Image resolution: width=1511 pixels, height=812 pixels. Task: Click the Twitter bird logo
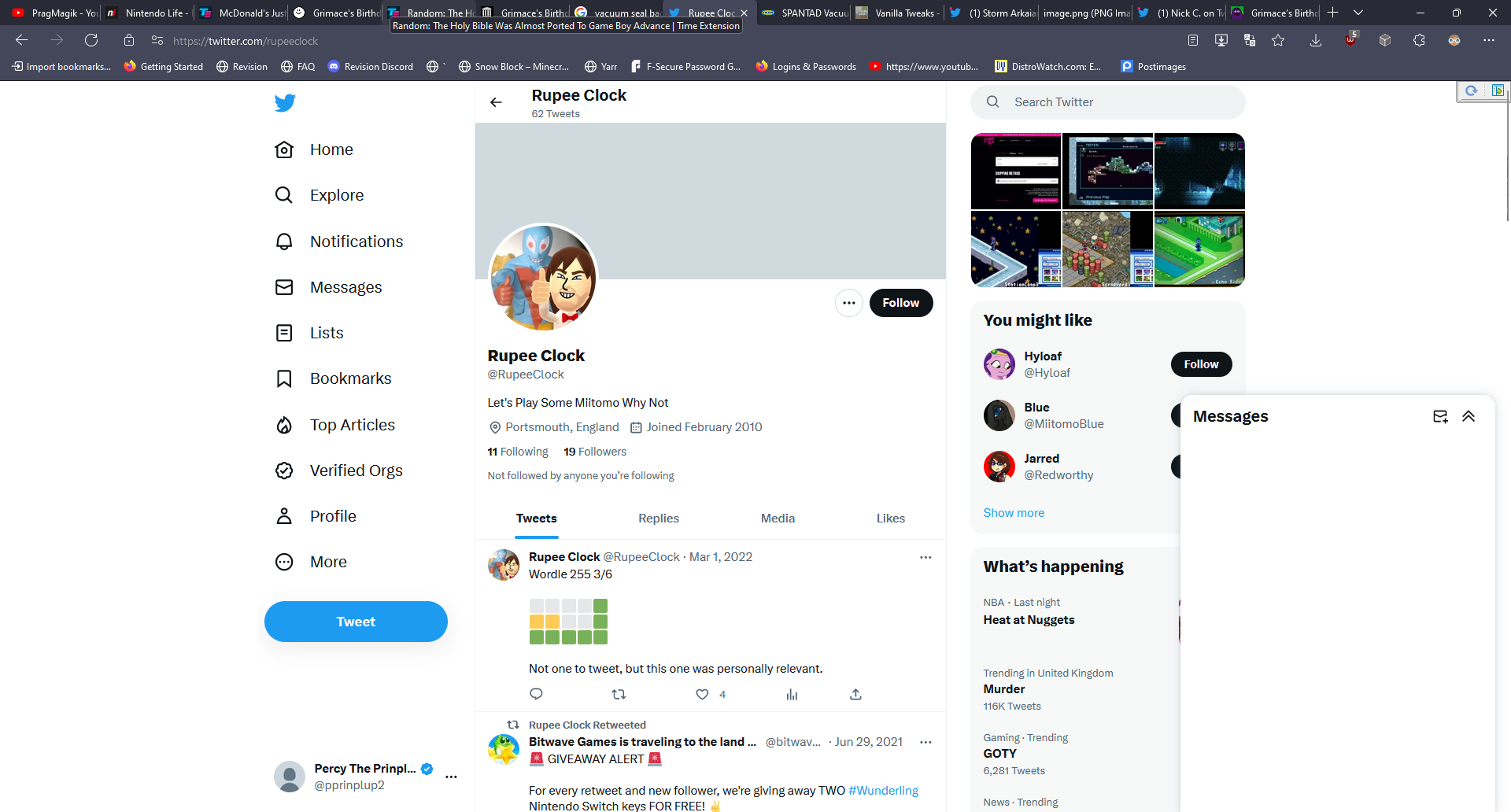(x=285, y=103)
